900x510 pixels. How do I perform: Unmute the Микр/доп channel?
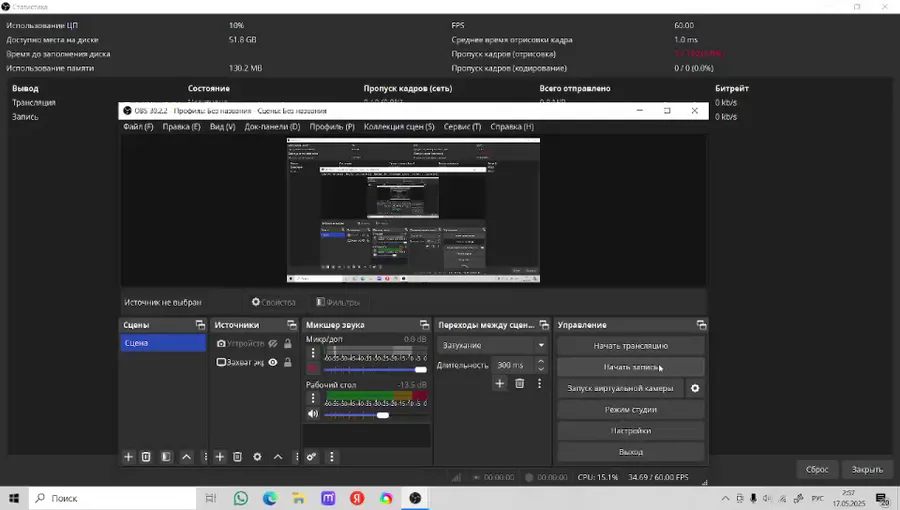(312, 369)
